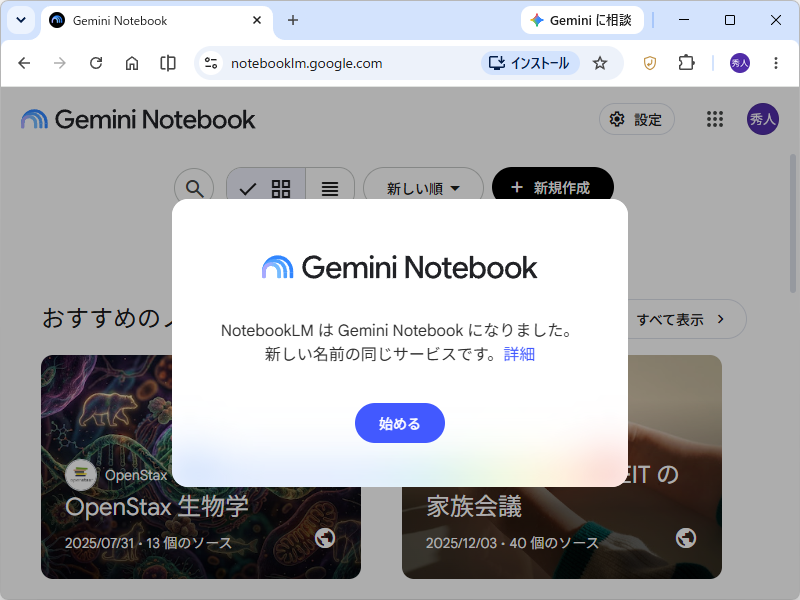The width and height of the screenshot is (800, 600).
Task: Click the notebook search magnifier icon
Action: pyautogui.click(x=194, y=188)
